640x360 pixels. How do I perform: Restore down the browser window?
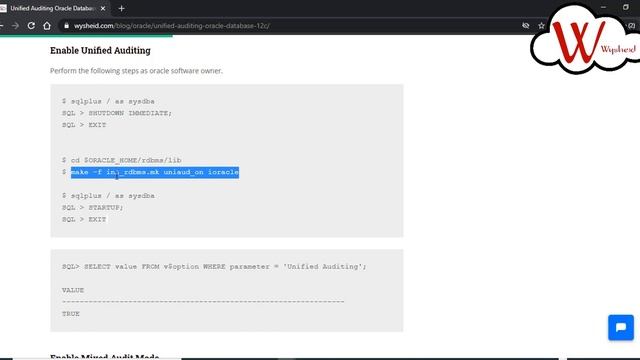pyautogui.click(x=625, y=7)
